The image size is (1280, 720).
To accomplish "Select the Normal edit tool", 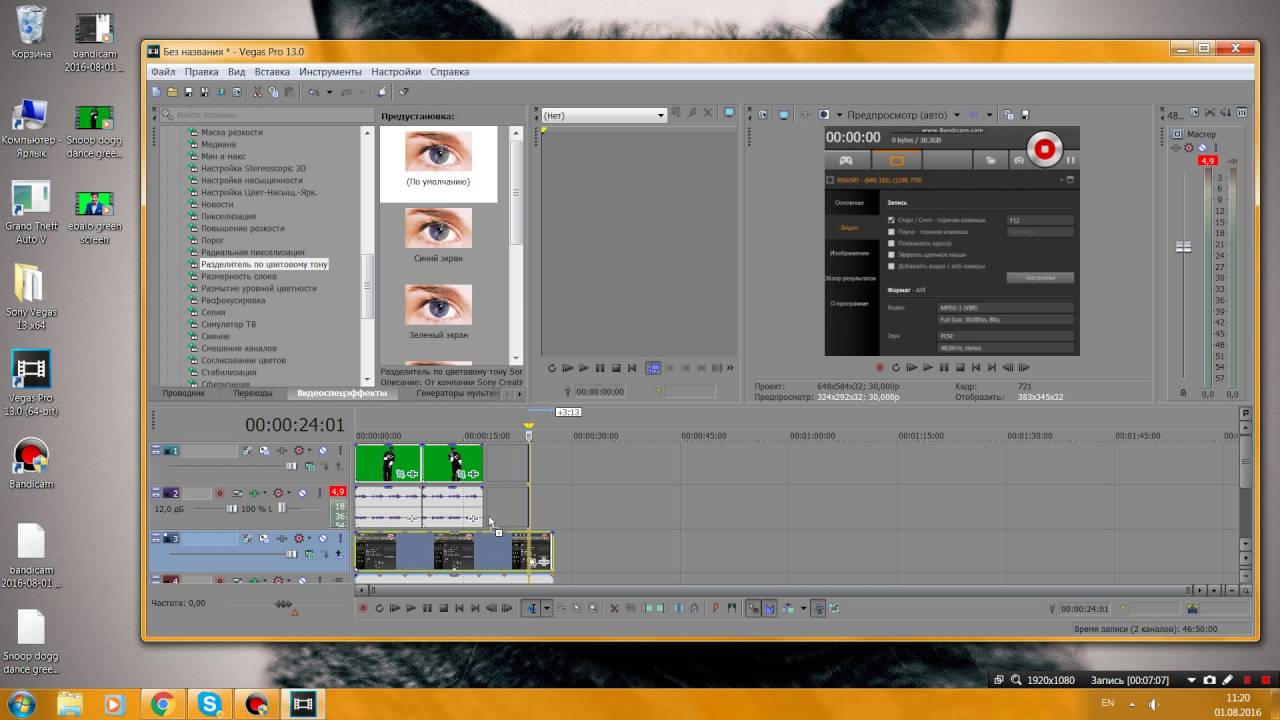I will (533, 608).
